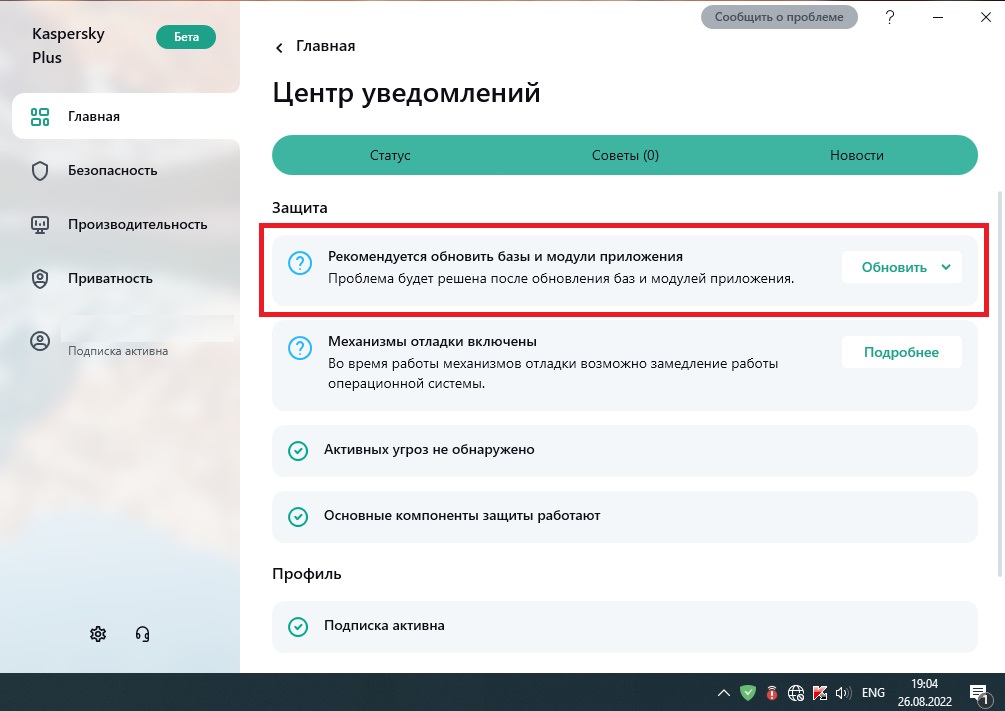Screen dimensions: 1005x711
Task: Open the Приватность section
Action: pos(110,278)
